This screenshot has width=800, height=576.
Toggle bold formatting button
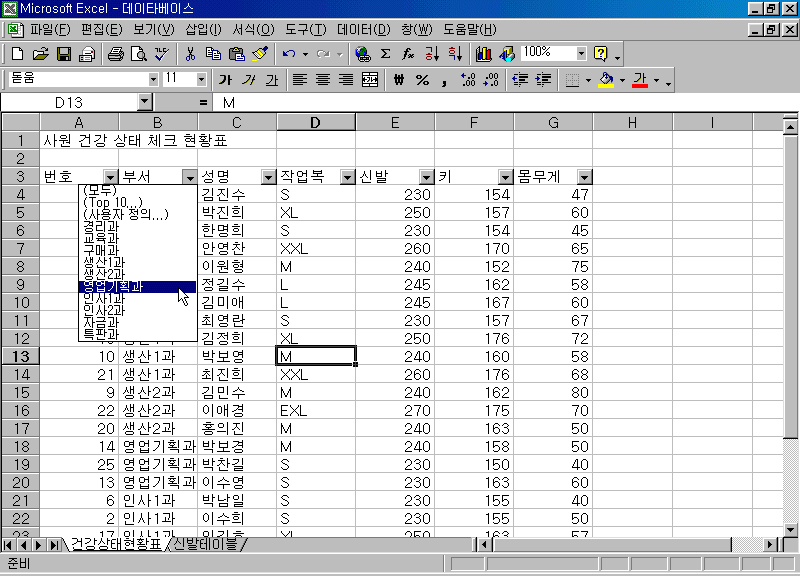click(225, 80)
